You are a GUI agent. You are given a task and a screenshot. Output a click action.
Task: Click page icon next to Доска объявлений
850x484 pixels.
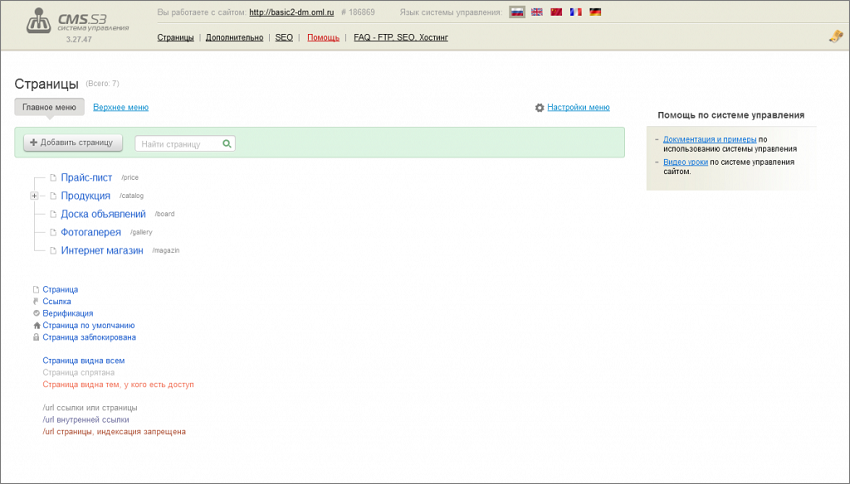point(53,214)
